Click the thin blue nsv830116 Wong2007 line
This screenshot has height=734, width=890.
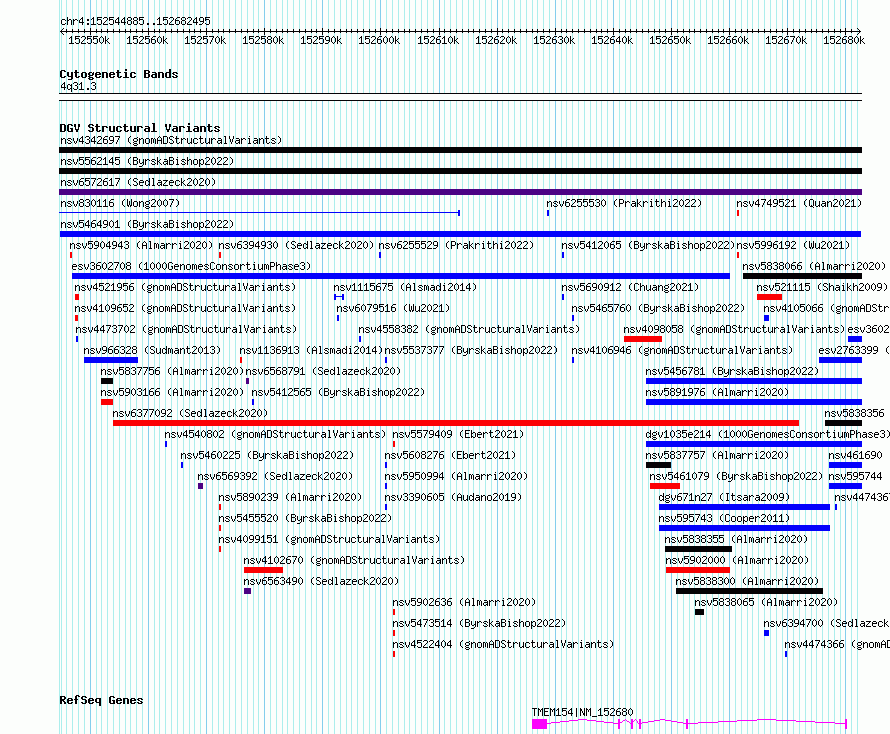(x=259, y=213)
